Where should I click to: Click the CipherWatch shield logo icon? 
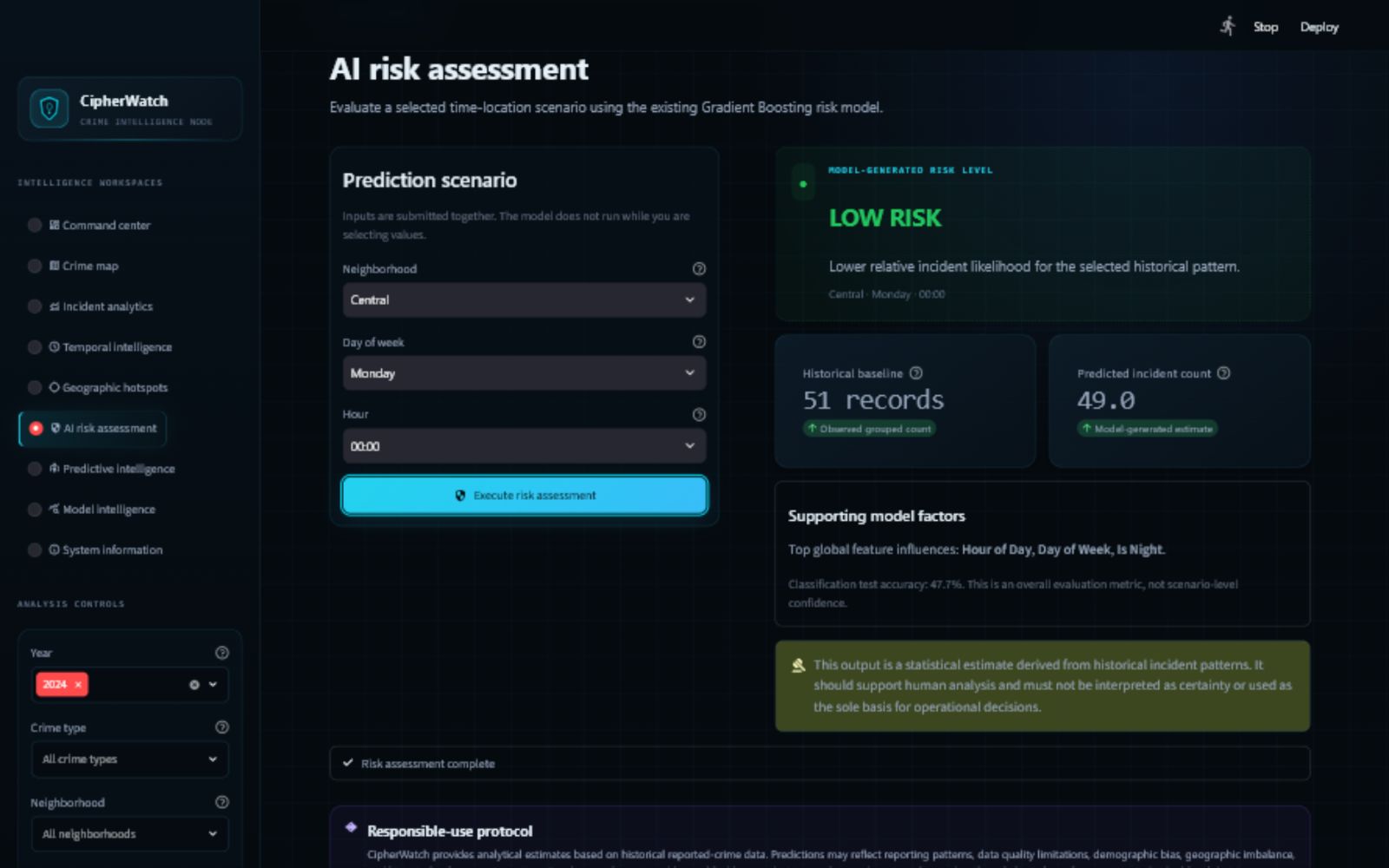(49, 108)
